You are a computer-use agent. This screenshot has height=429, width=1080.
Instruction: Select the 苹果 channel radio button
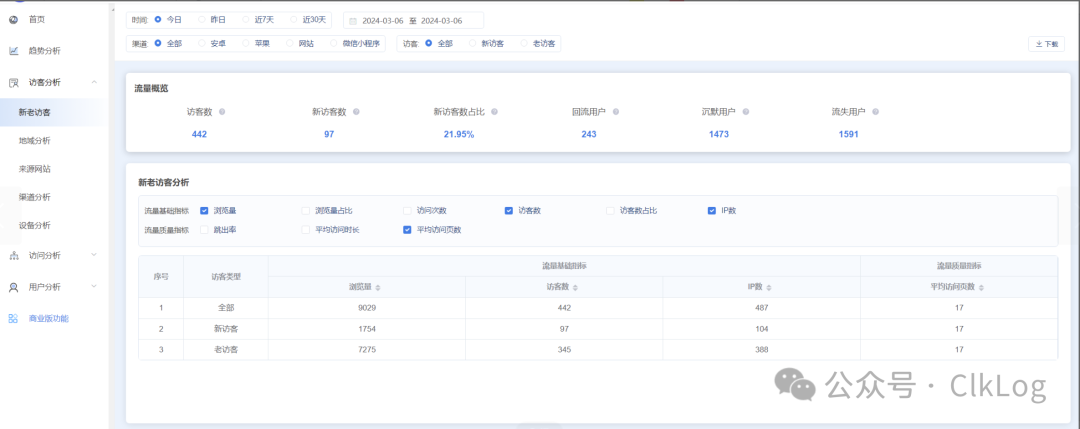tap(246, 43)
